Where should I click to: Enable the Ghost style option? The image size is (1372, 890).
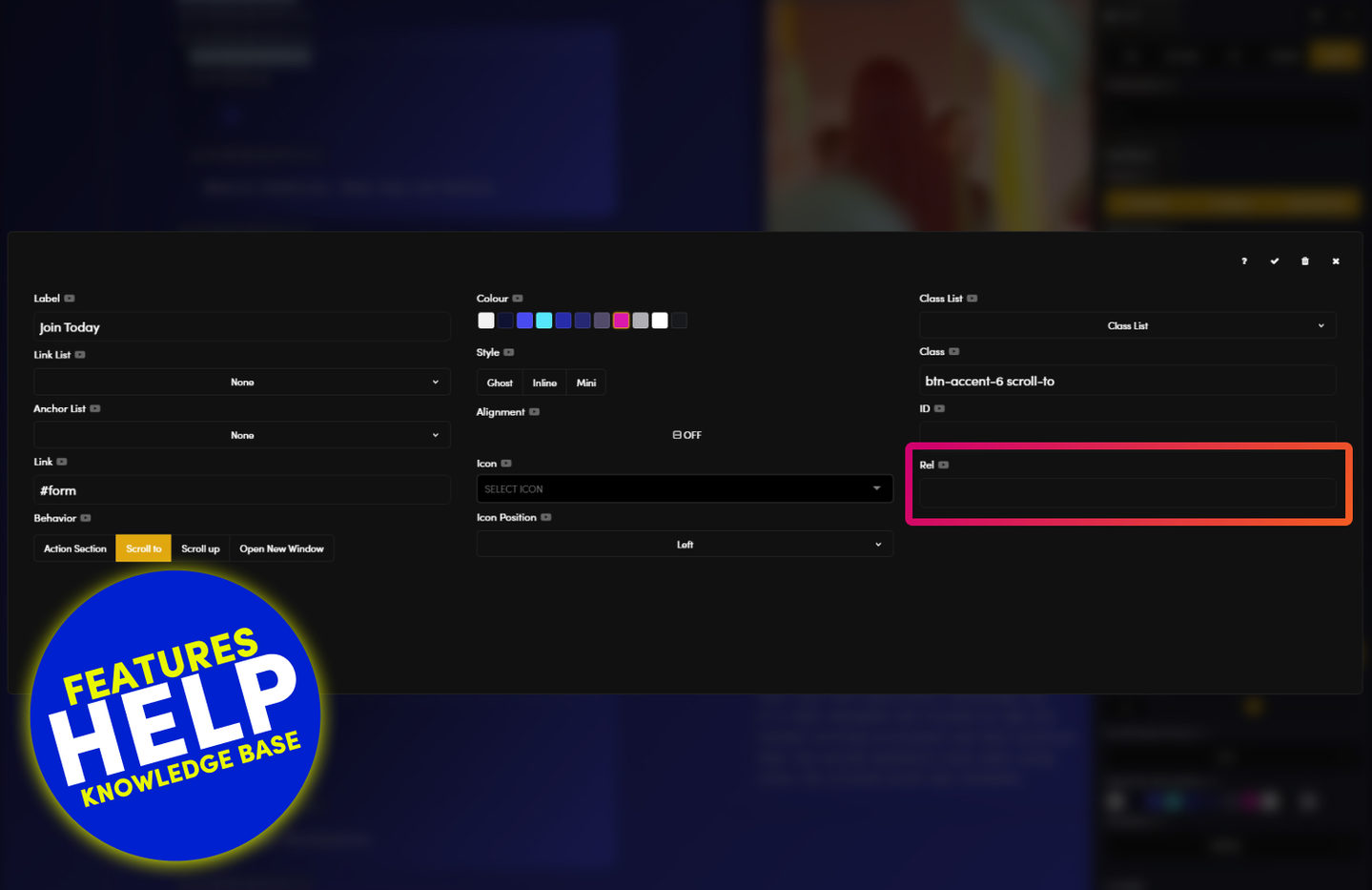[500, 383]
